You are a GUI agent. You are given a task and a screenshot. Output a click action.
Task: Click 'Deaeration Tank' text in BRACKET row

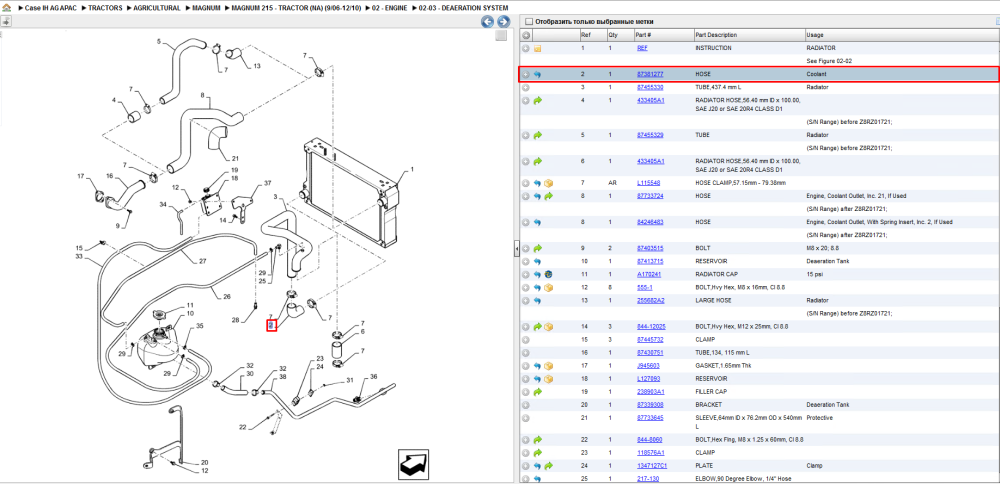827,405
